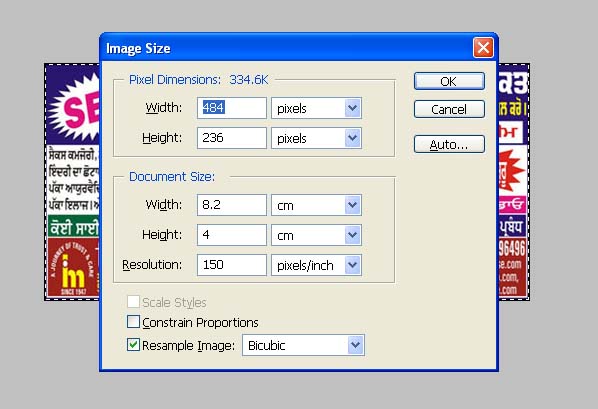Image resolution: width=598 pixels, height=409 pixels.
Task: Uncheck the Resample Image option
Action: [x=133, y=345]
